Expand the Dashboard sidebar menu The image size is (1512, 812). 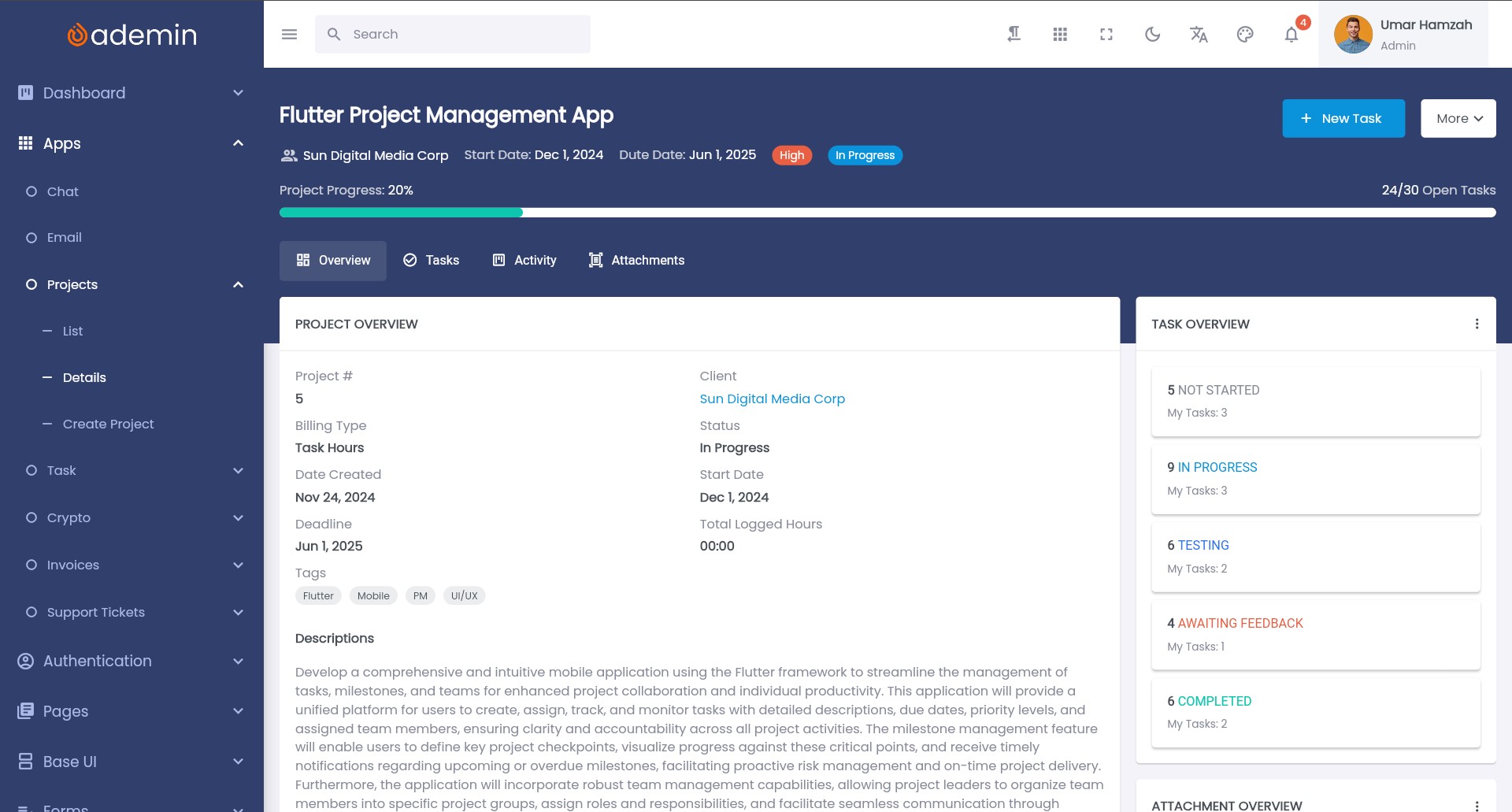pyautogui.click(x=131, y=93)
